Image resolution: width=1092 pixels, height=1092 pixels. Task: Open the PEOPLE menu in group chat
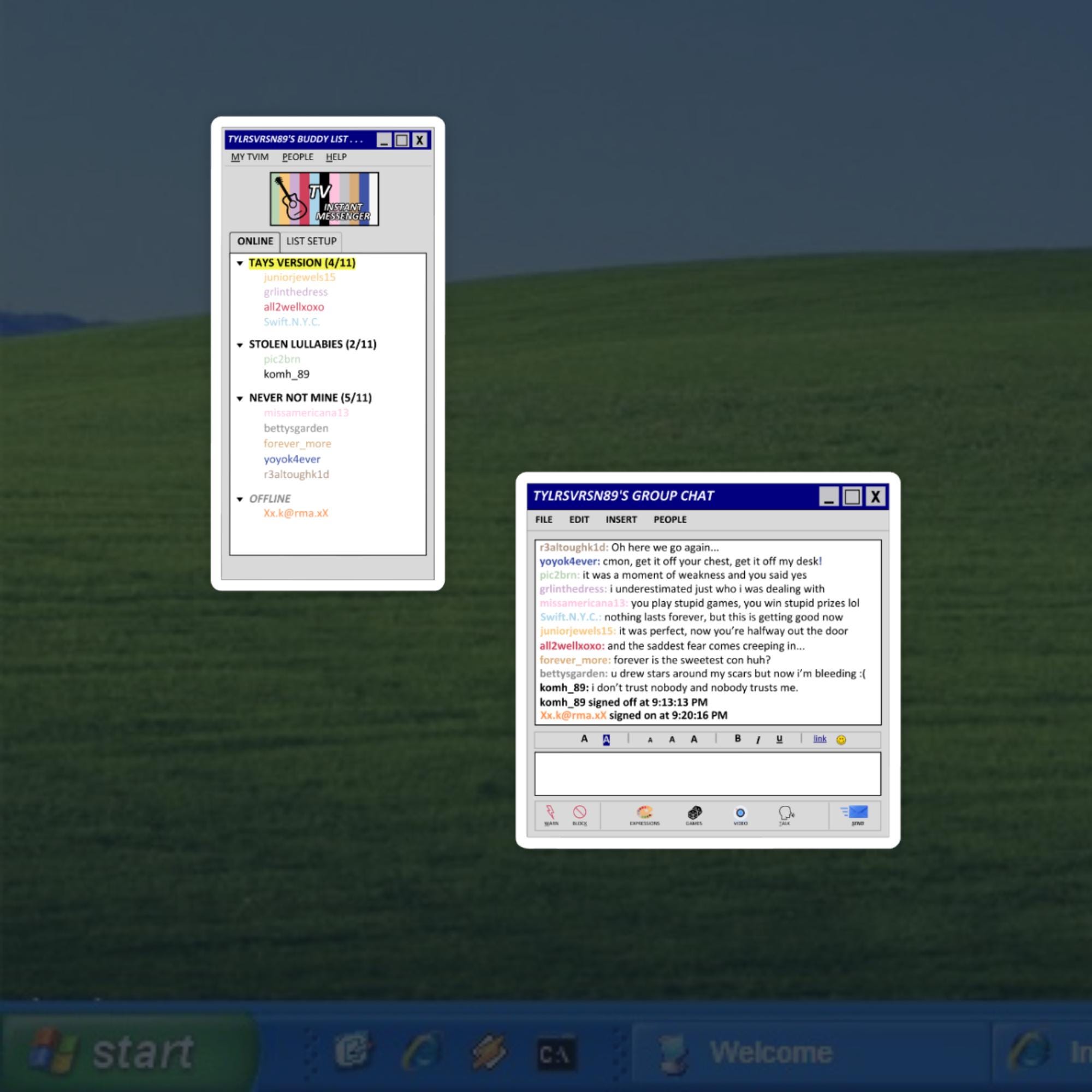click(670, 519)
